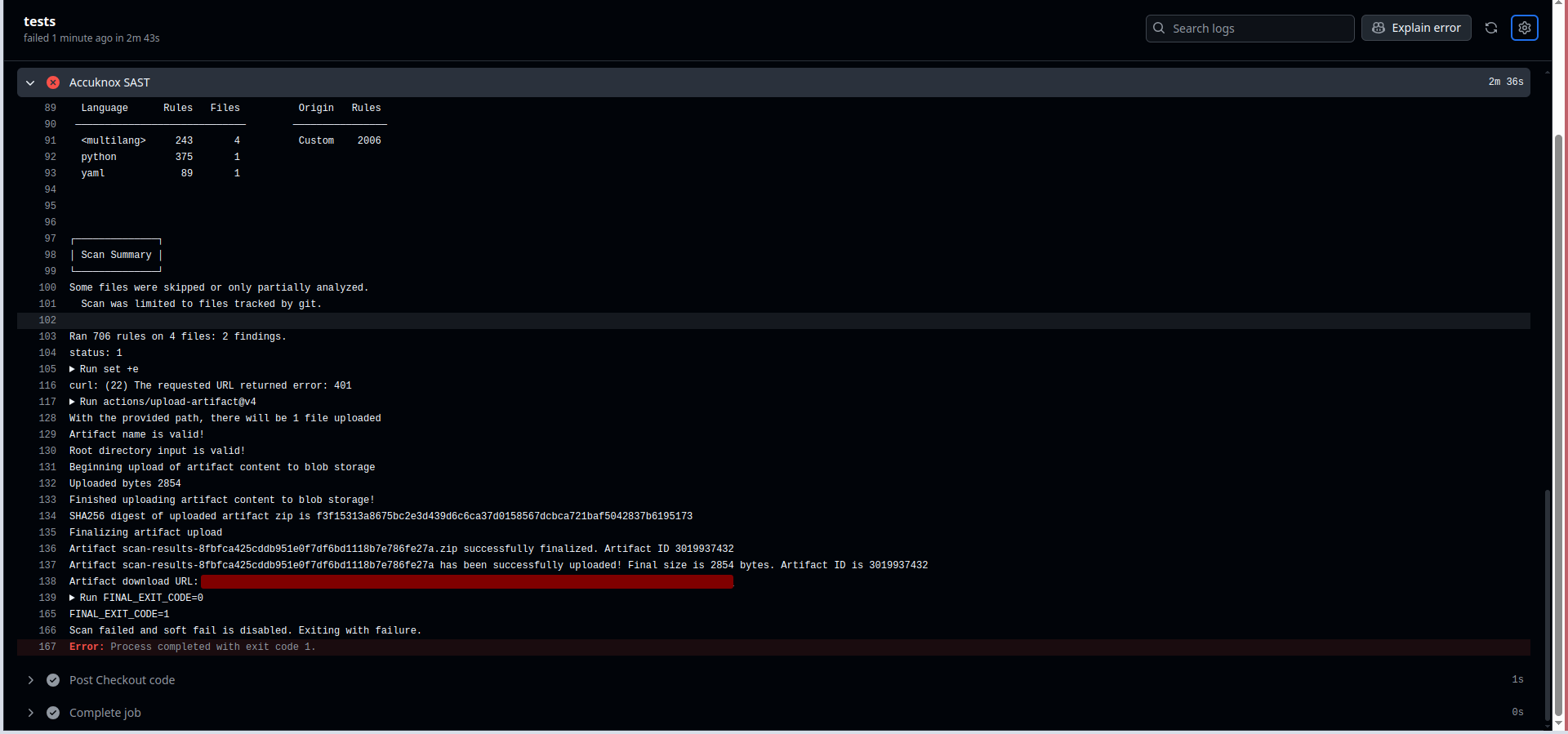Click the 'has been successfully uploaded!' log line

(x=499, y=565)
